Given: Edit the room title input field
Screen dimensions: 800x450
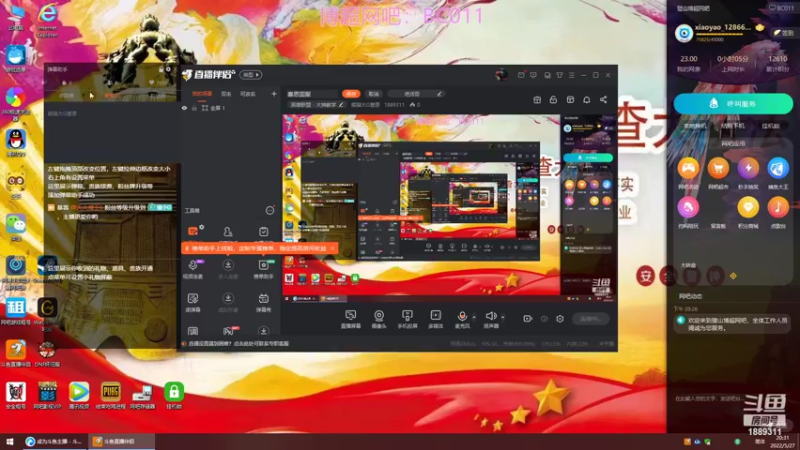Looking at the screenshot, I should tap(312, 94).
